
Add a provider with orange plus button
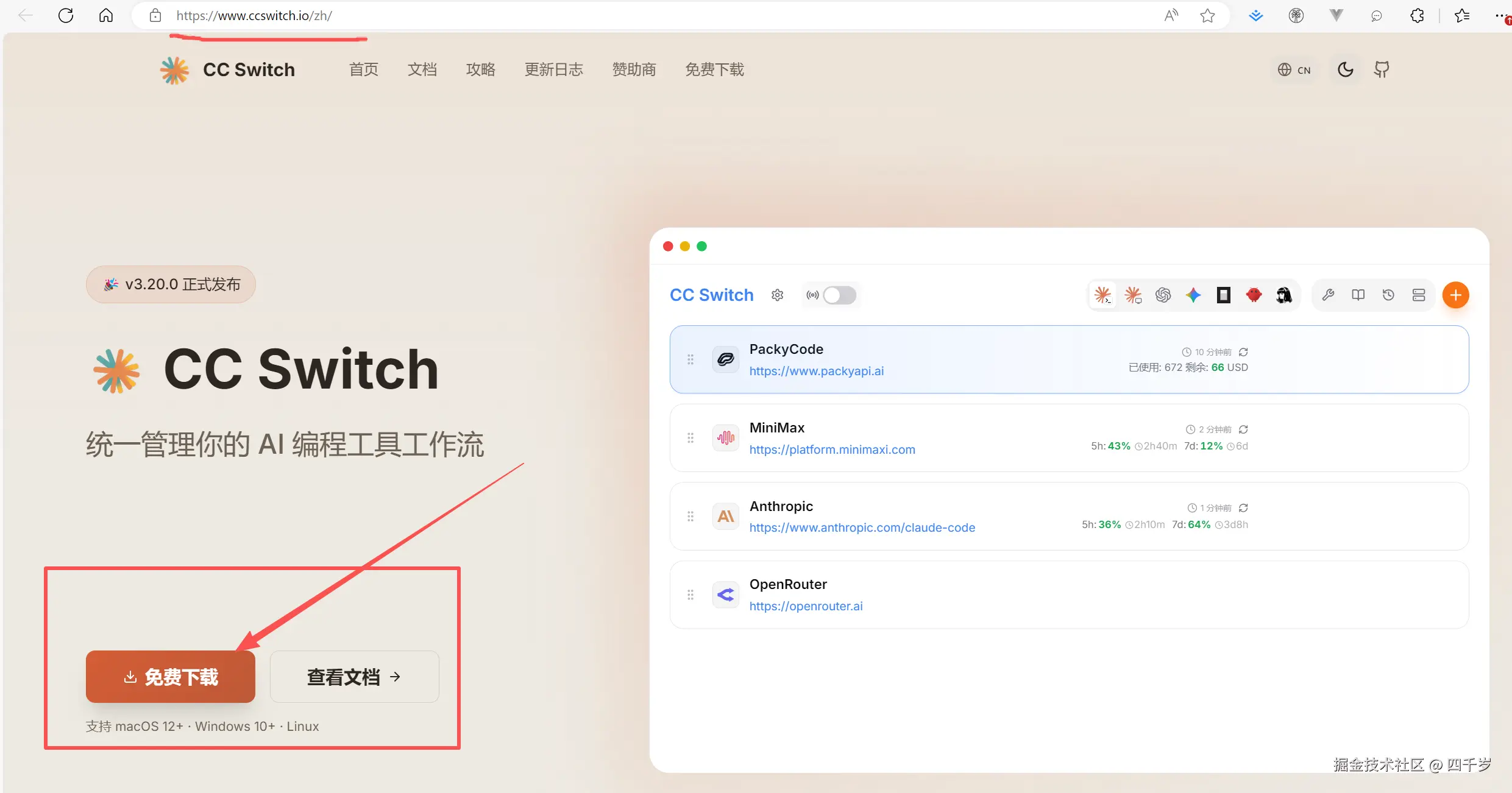(1455, 295)
